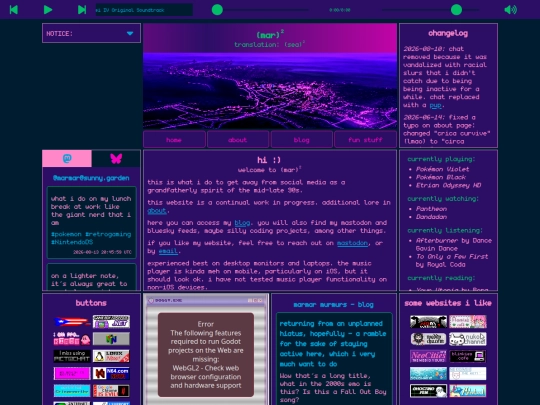Open the nuko channel cat badge
The width and height of the screenshot is (540, 405).
(x=468, y=339)
